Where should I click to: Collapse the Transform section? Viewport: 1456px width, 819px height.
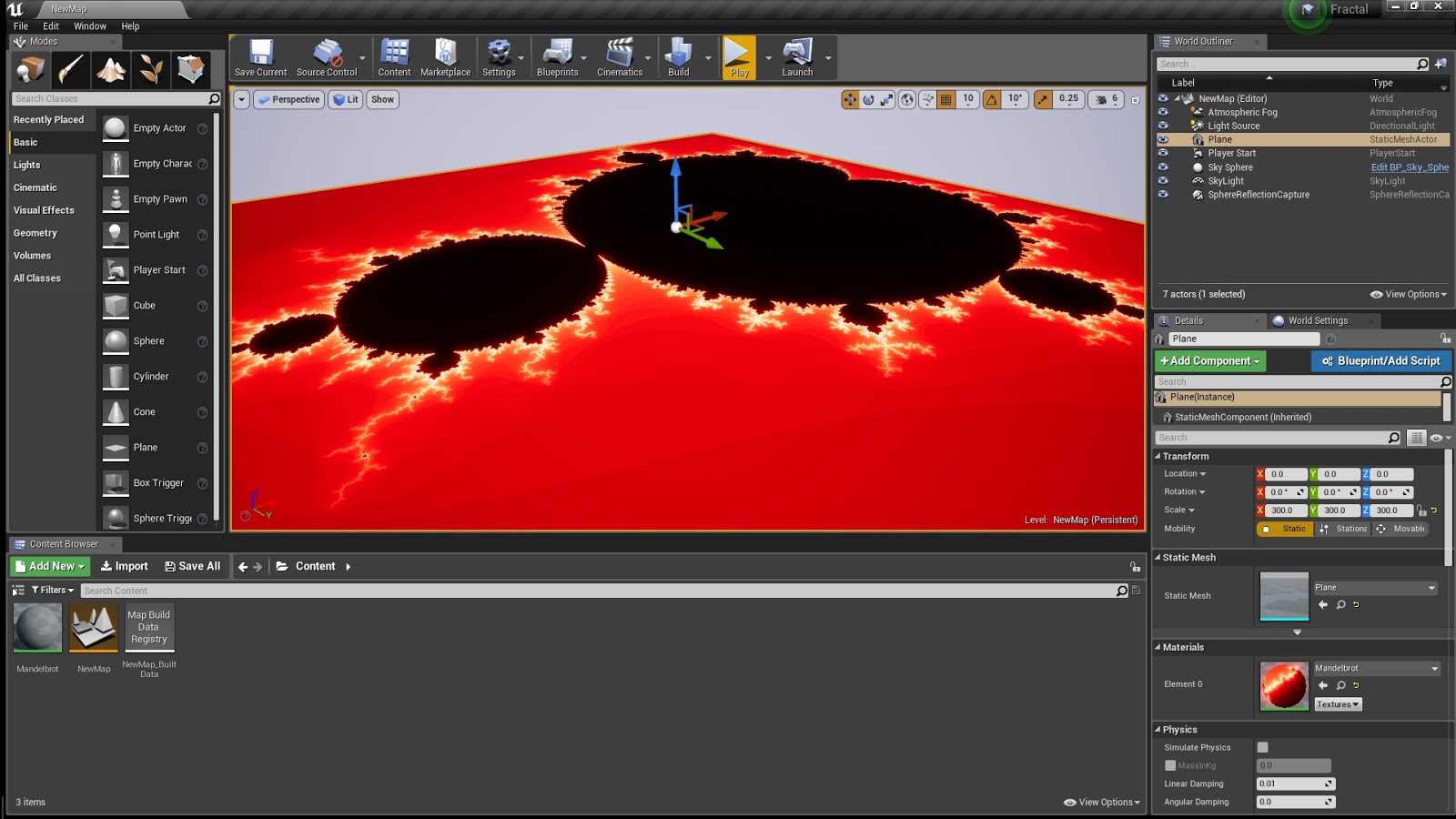click(x=1158, y=456)
